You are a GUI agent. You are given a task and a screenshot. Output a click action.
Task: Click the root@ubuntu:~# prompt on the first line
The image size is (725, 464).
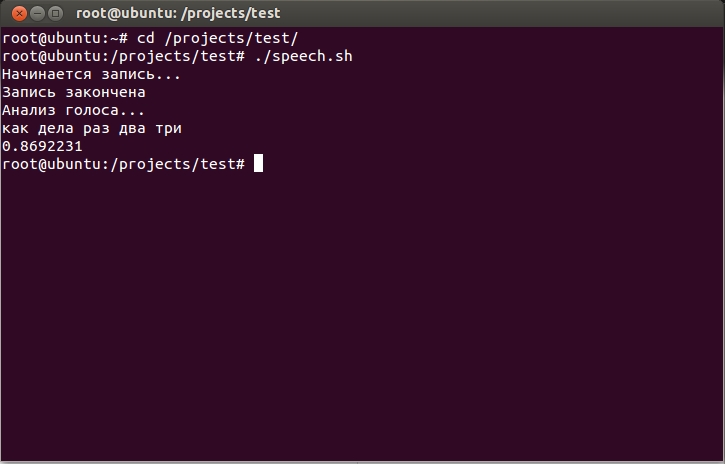coord(64,38)
